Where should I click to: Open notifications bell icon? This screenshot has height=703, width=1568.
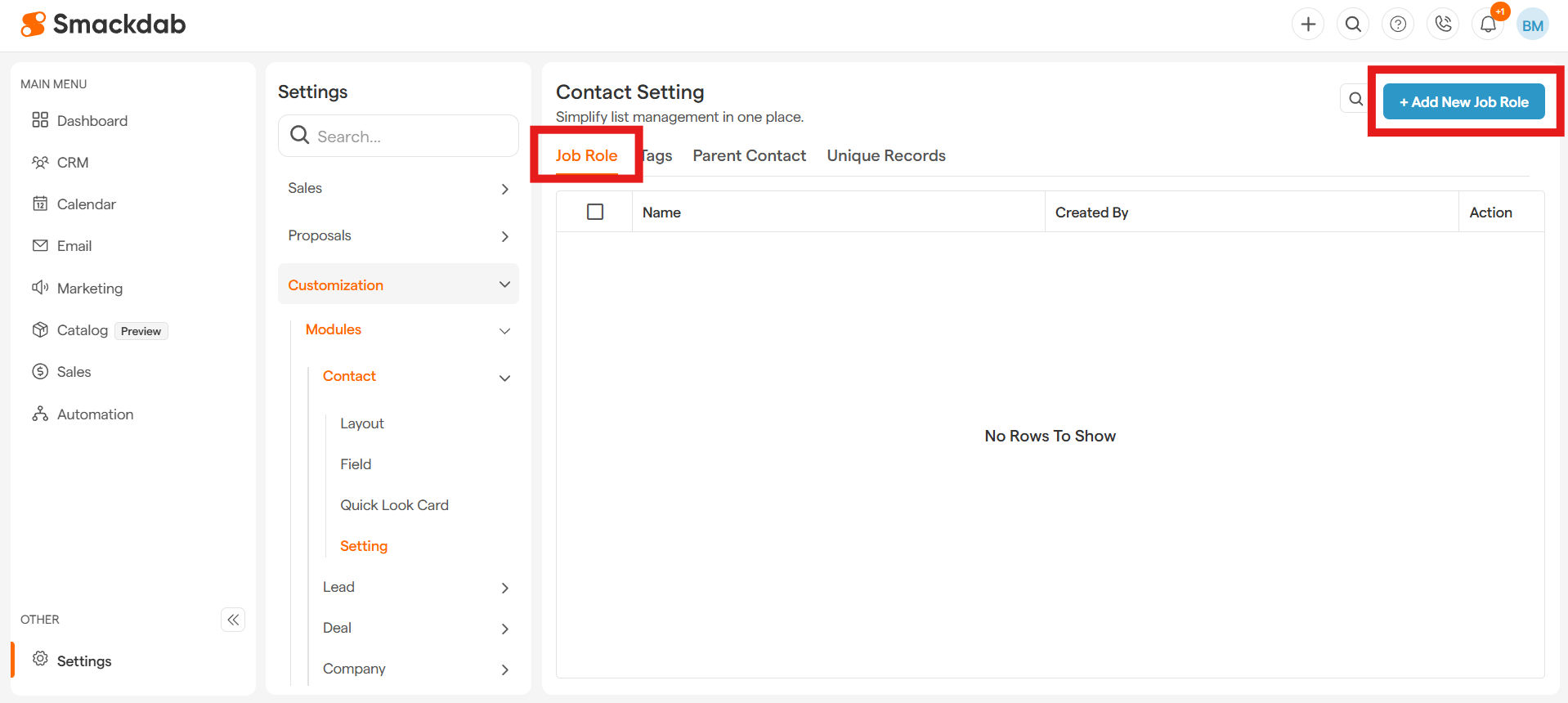pos(1488,25)
